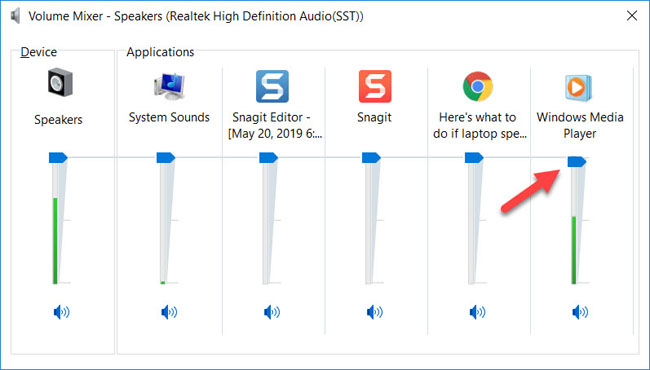The image size is (650, 370).
Task: Click the Applications group heading
Action: (160, 52)
